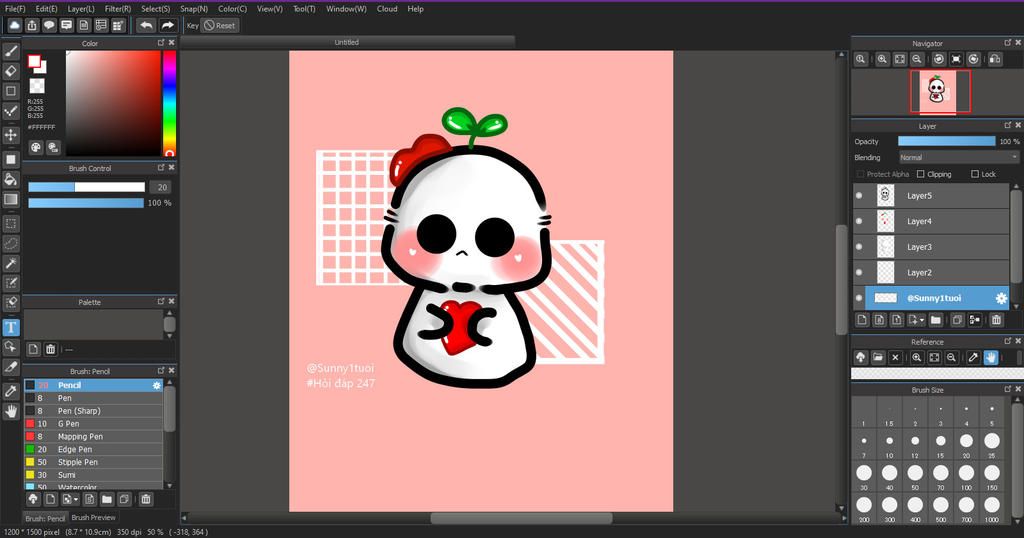This screenshot has width=1024, height=538.
Task: Undock the Layer panel
Action: tap(1007, 125)
